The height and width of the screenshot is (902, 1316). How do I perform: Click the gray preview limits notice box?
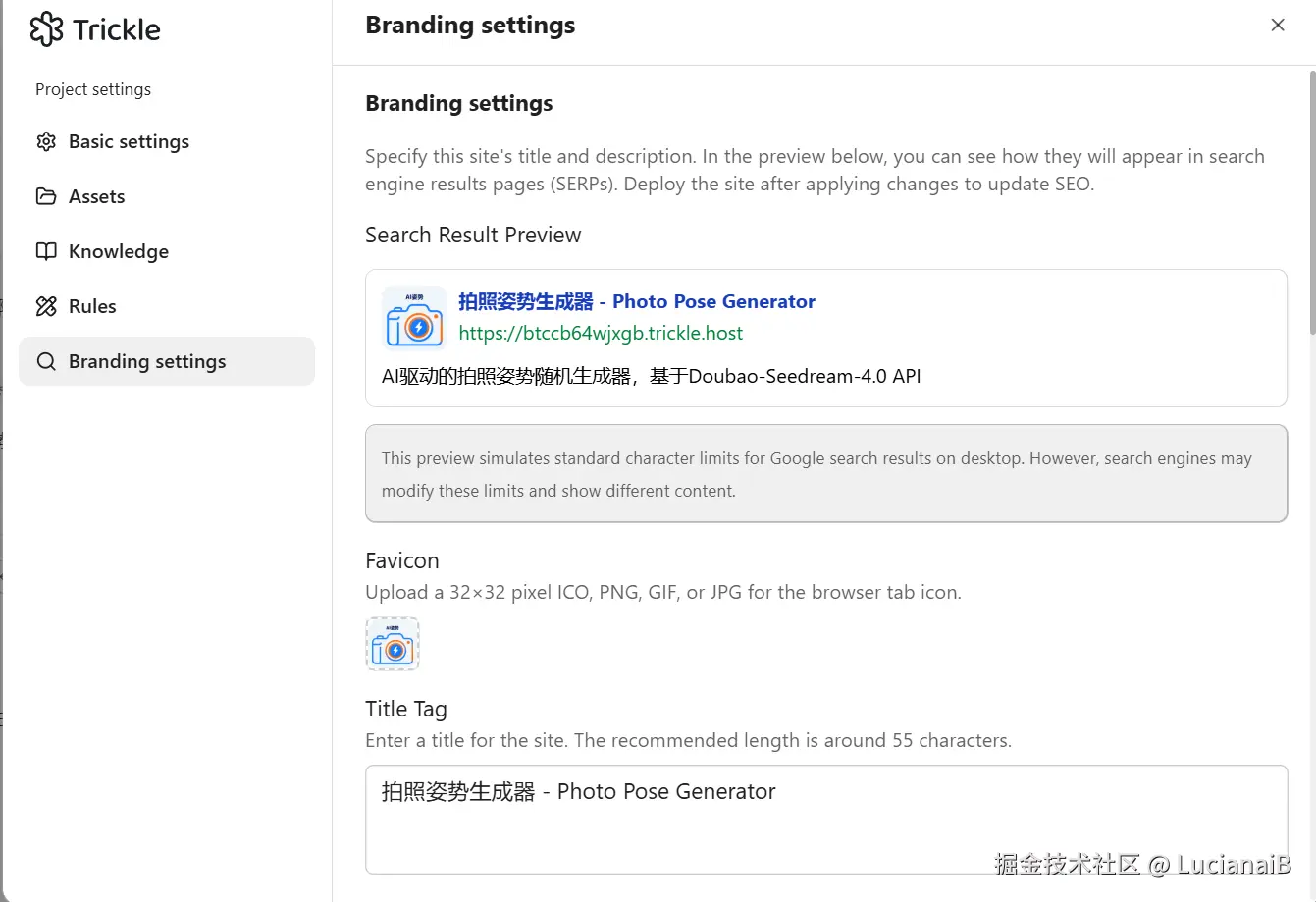point(825,474)
